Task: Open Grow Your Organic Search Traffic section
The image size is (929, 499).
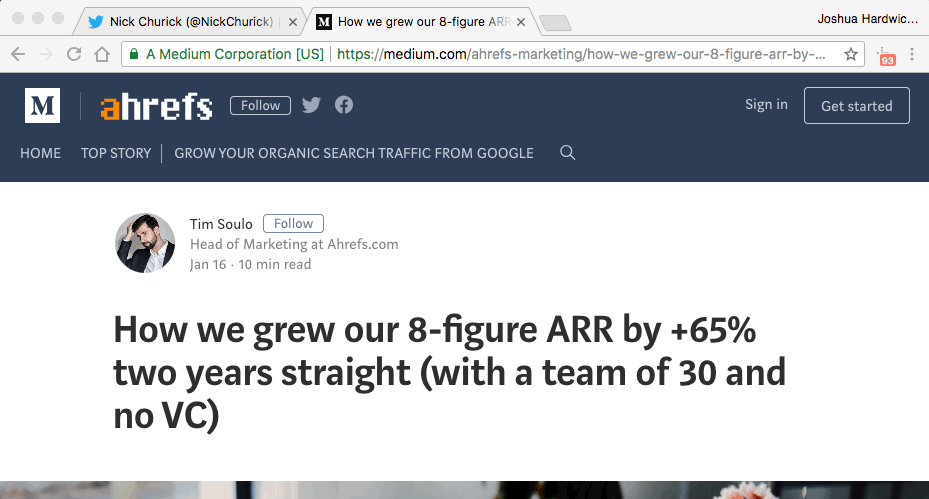Action: coord(354,153)
